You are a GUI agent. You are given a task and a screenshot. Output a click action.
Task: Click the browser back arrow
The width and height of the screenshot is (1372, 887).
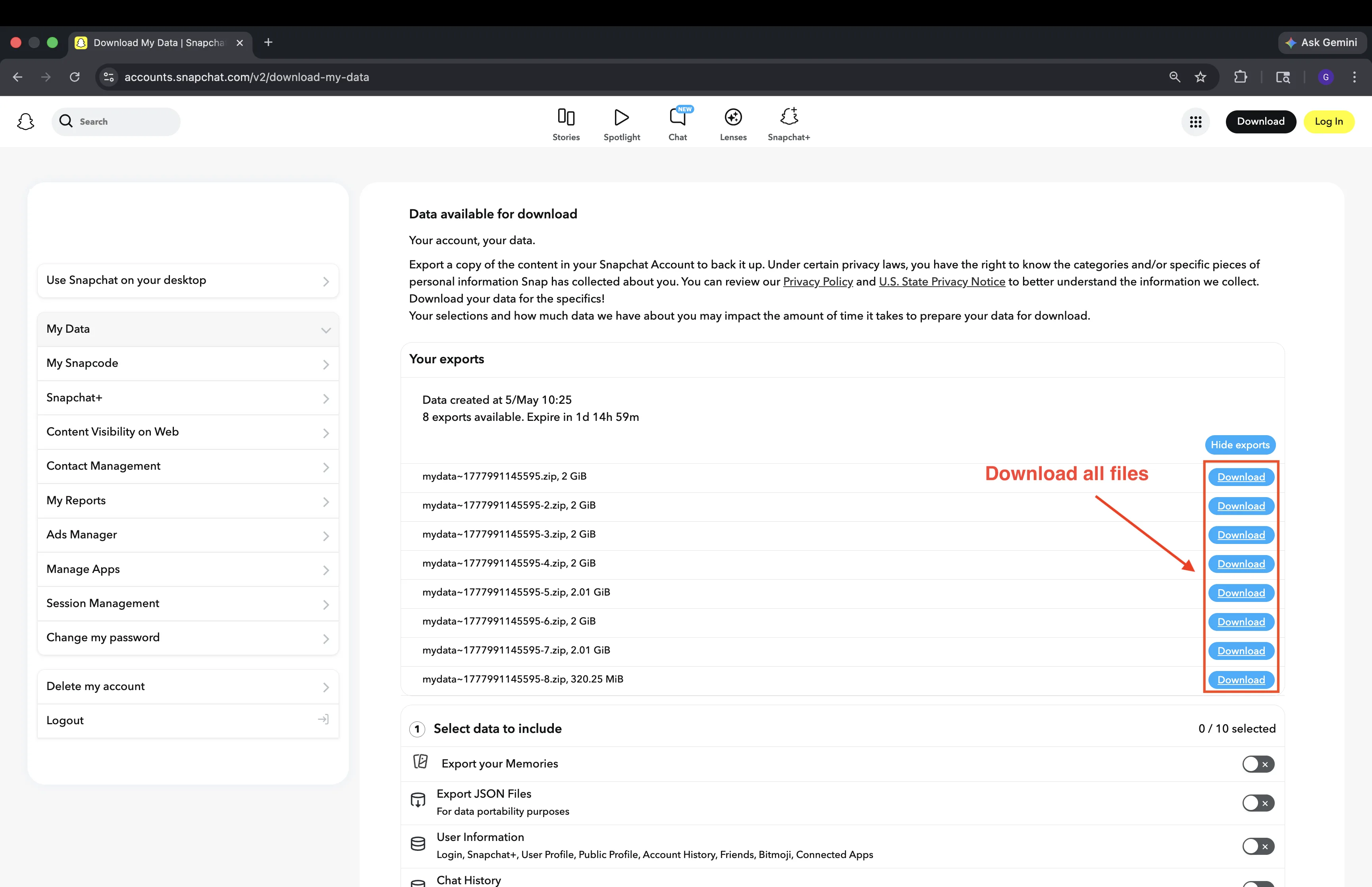18,77
